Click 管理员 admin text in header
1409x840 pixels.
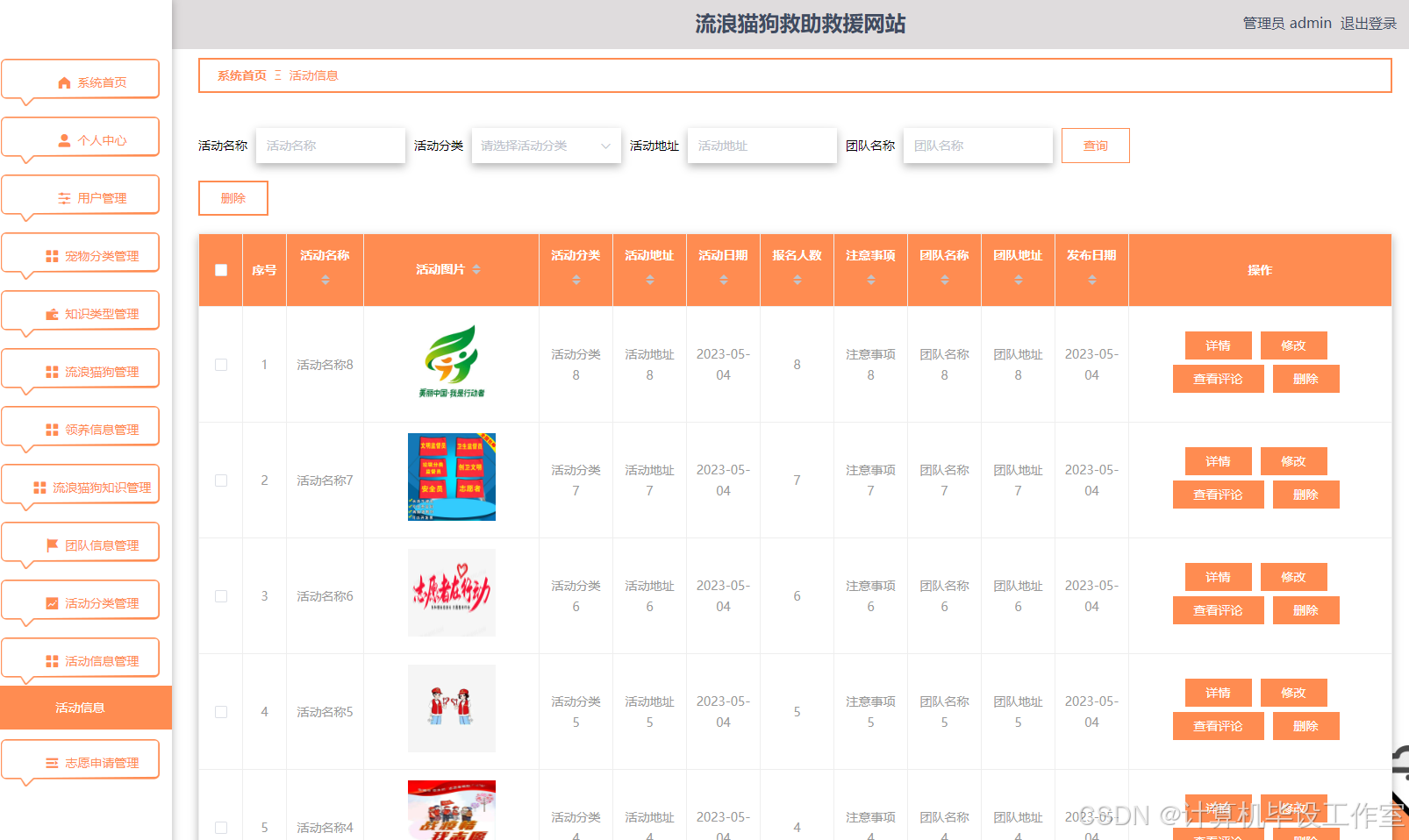(x=1287, y=24)
